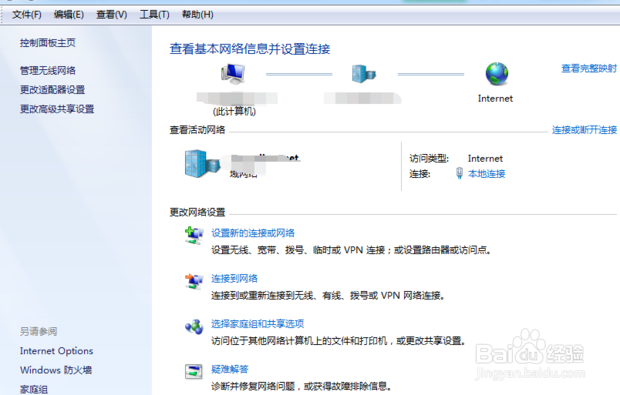The image size is (620, 395).
Task: Open the 查看(V) menu
Action: pyautogui.click(x=112, y=15)
